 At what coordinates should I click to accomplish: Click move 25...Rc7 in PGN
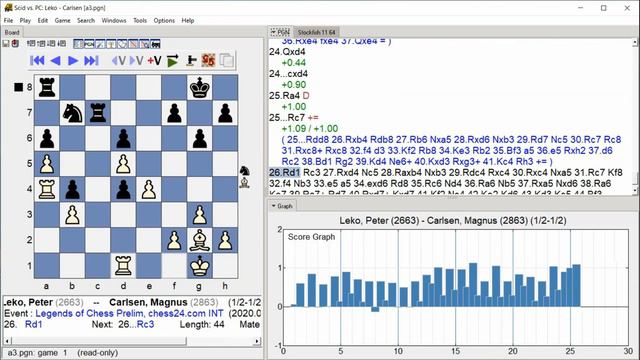click(287, 118)
